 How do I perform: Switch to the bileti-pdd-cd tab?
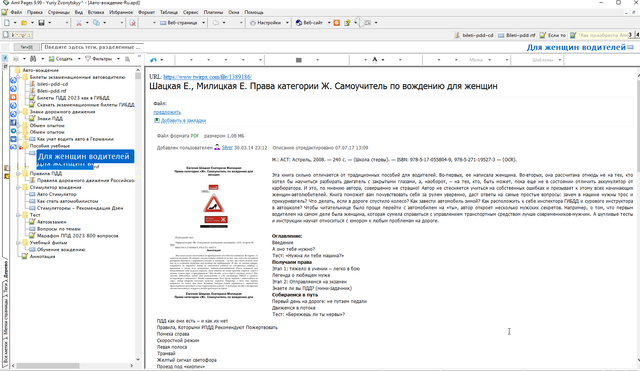474,36
